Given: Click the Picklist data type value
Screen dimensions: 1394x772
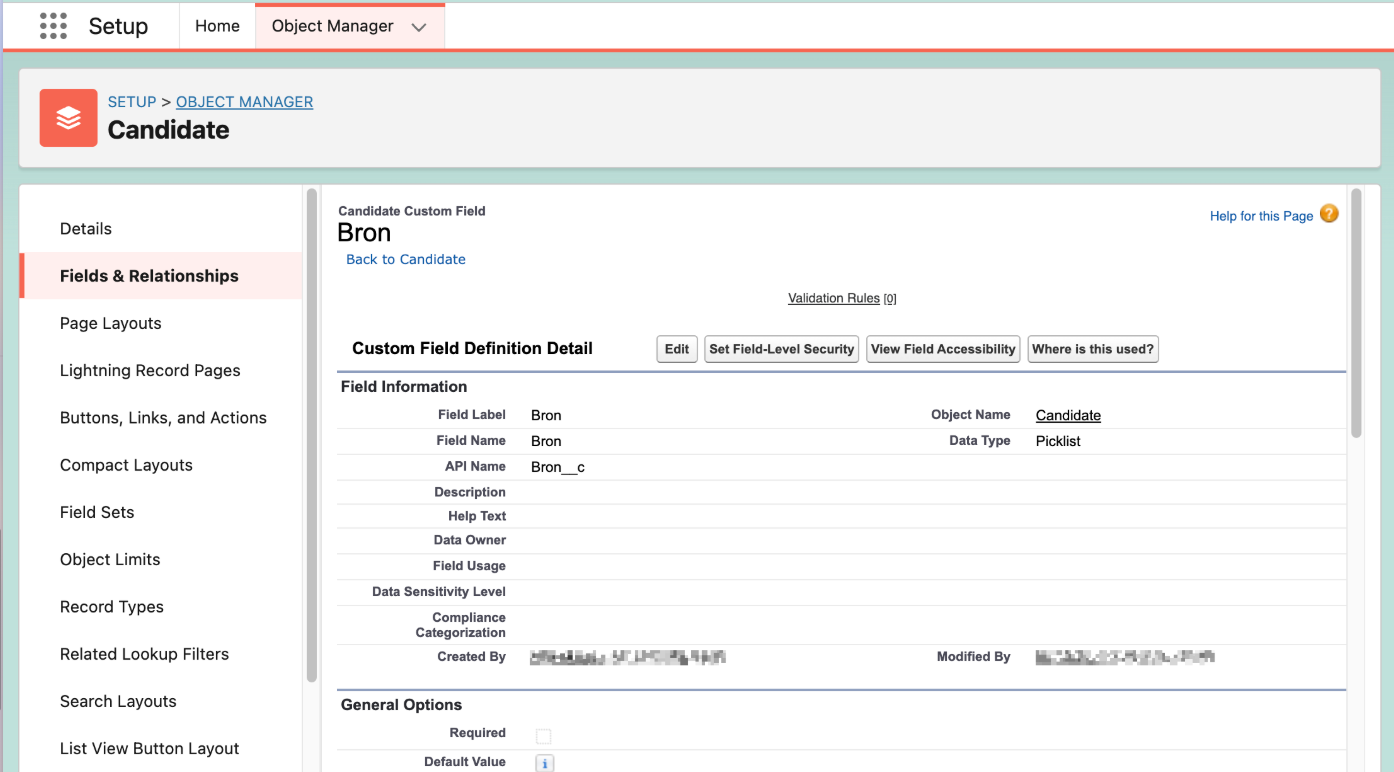Looking at the screenshot, I should coord(1058,441).
